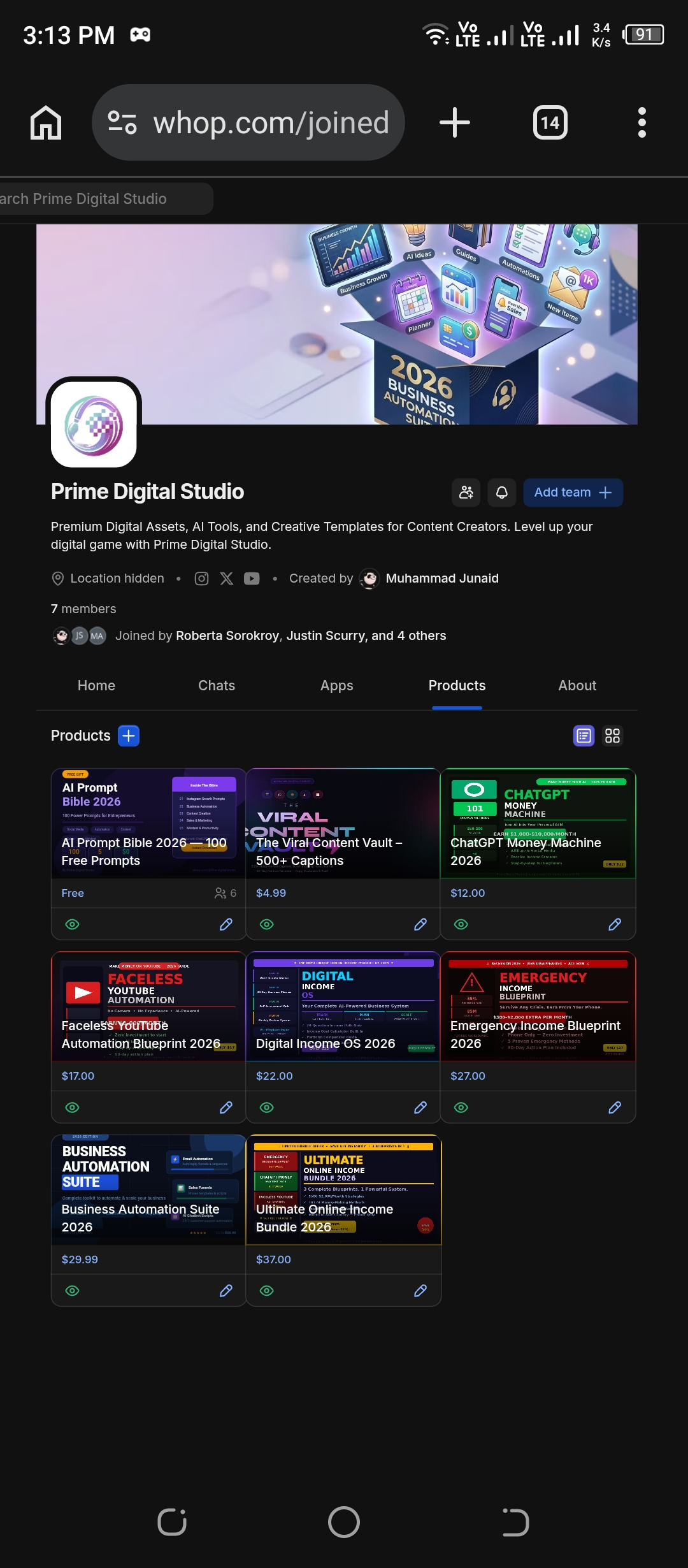The image size is (688, 1568).
Task: Edit Ultimate Online Income Bundle product
Action: tap(420, 1291)
